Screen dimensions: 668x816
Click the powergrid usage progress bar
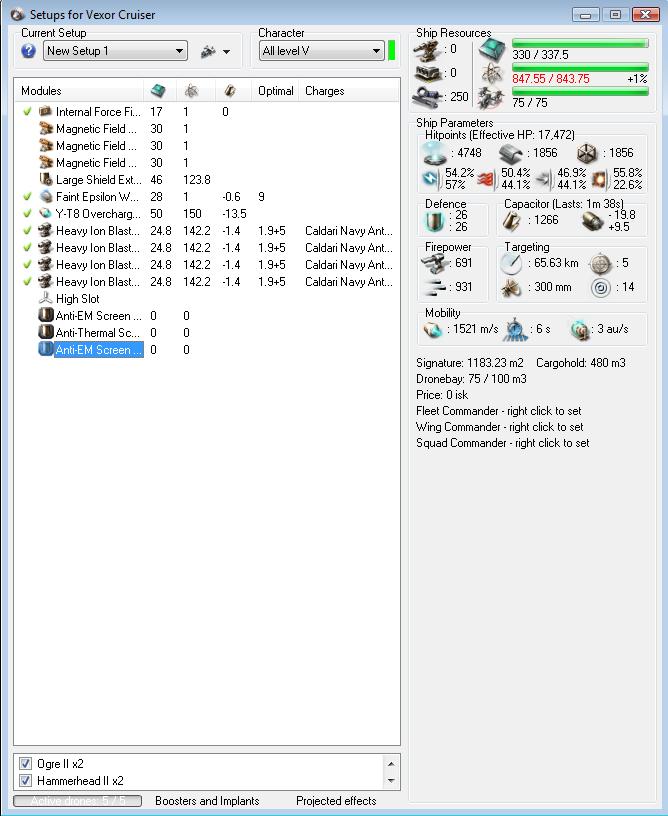[580, 67]
